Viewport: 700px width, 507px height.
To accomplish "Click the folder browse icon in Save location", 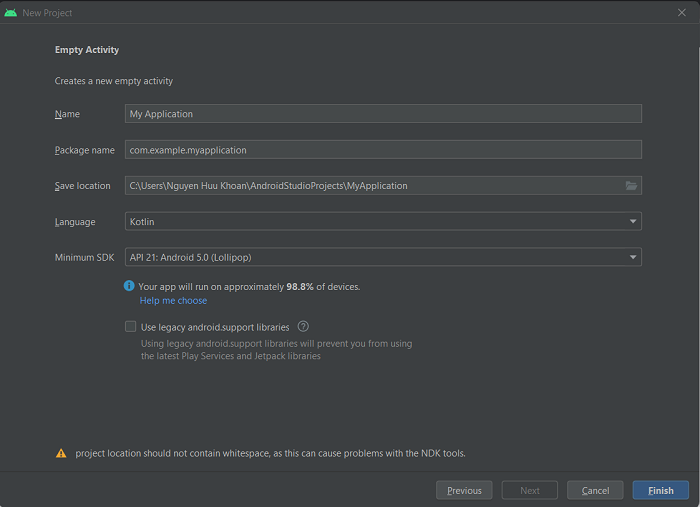I will pyautogui.click(x=631, y=186).
